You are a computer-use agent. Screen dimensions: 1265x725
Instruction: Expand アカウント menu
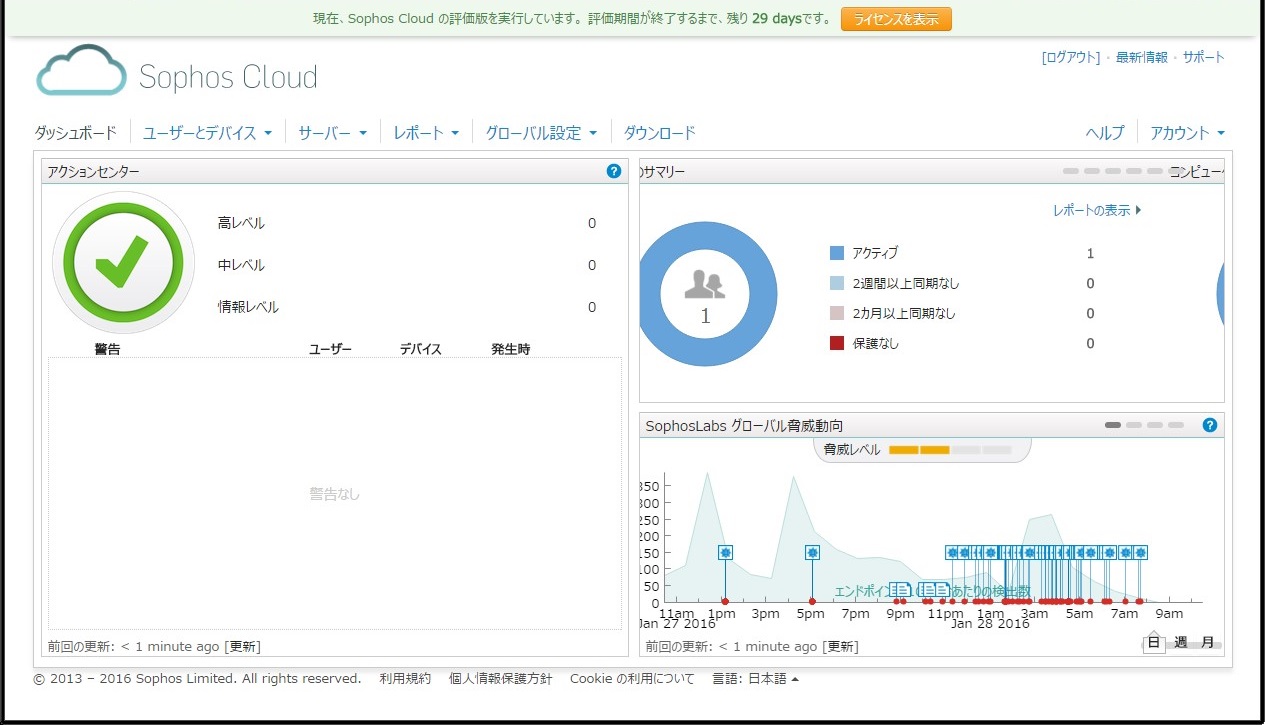pos(1188,132)
